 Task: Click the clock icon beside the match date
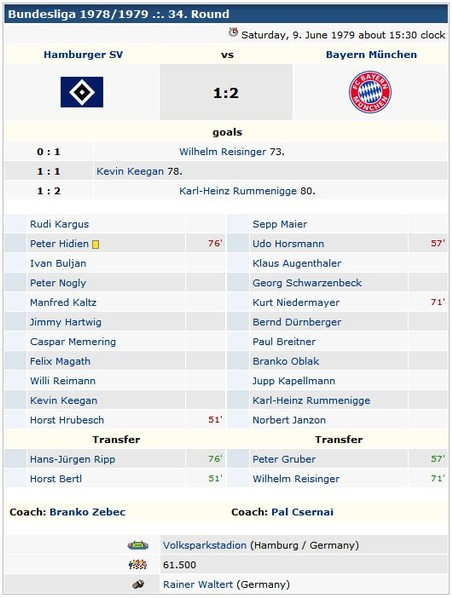(233, 32)
